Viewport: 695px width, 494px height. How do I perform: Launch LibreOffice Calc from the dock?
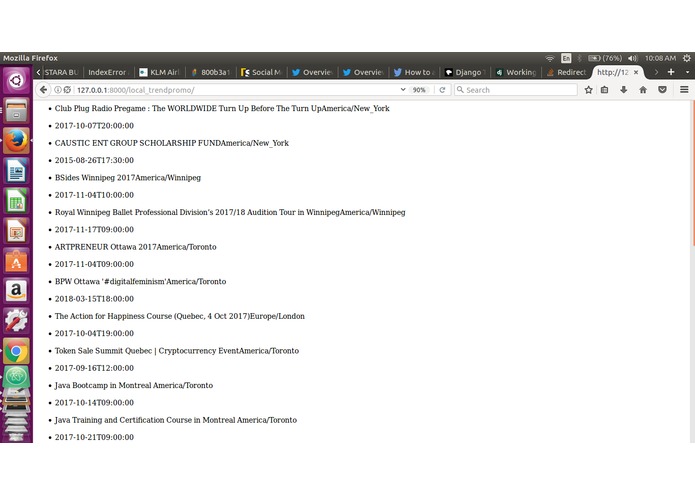pyautogui.click(x=16, y=201)
